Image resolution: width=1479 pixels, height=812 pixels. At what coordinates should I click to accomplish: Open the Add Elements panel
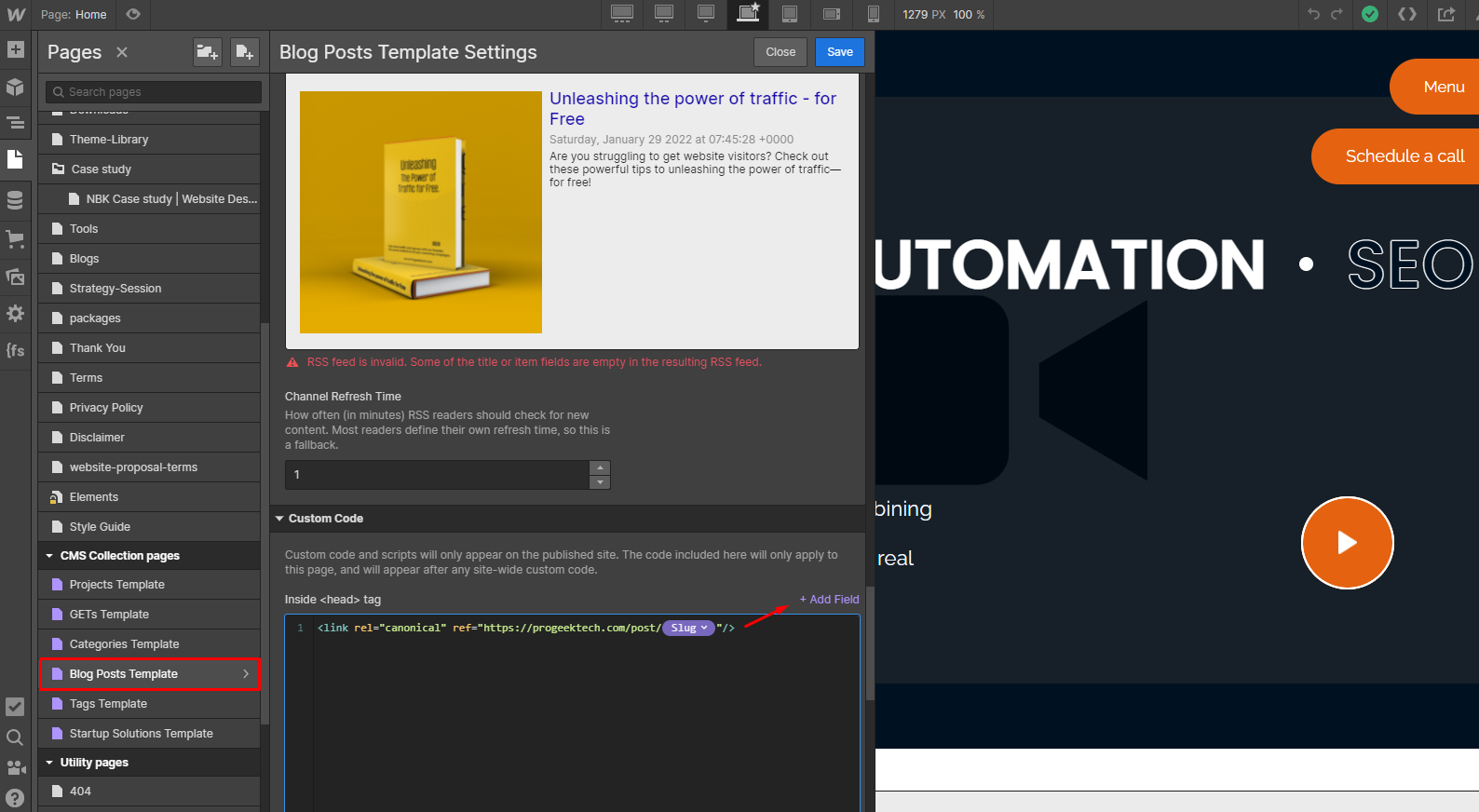pyautogui.click(x=15, y=49)
